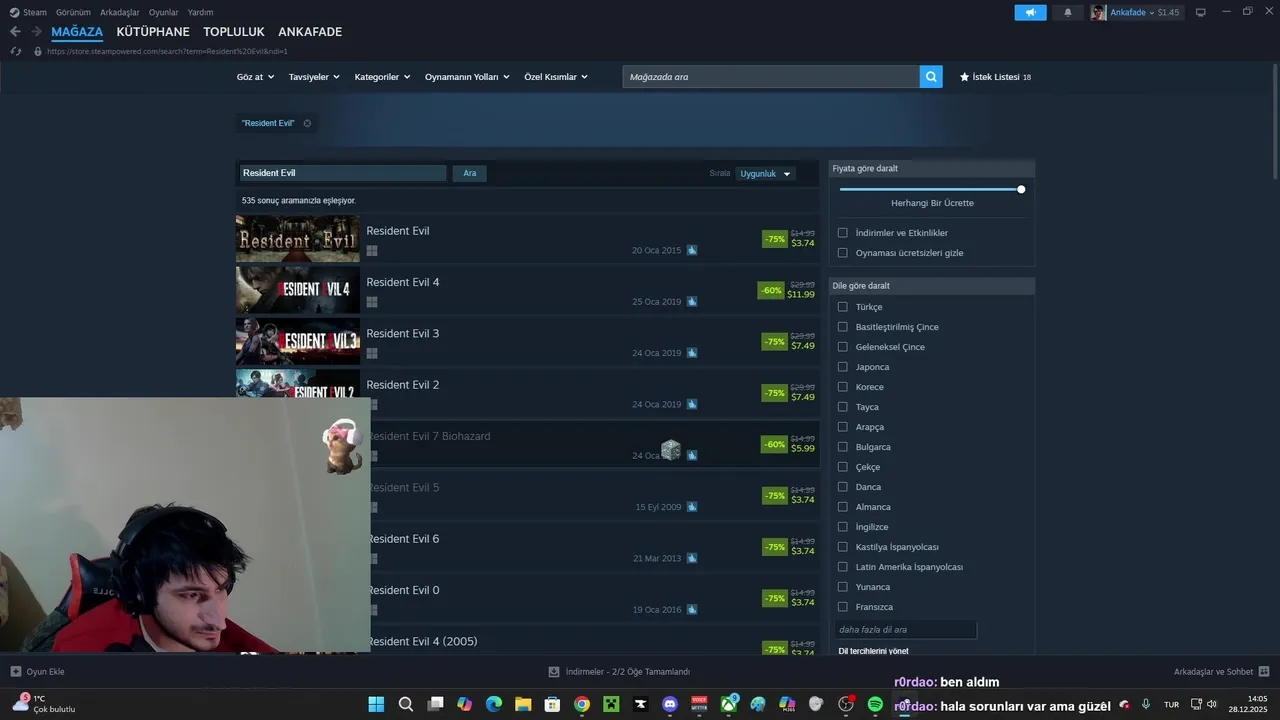Viewport: 1280px width, 720px height.
Task: Collapse the Fiyata göre daralt section
Action: [x=932, y=169]
